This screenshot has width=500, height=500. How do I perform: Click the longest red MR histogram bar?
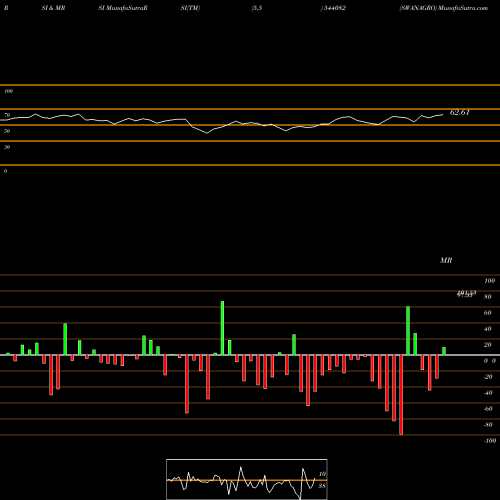point(401,395)
